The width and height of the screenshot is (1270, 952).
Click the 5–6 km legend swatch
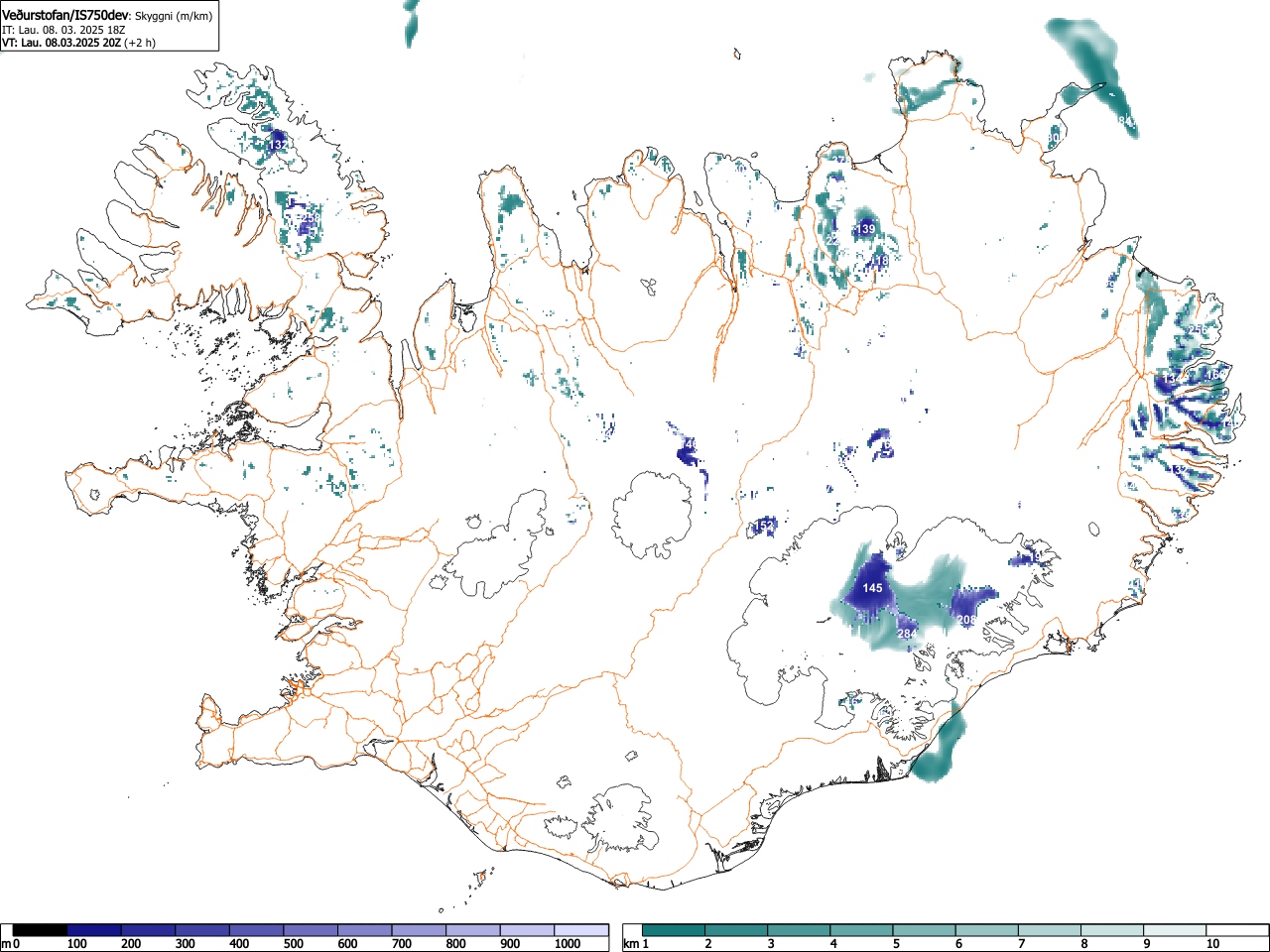[926, 930]
